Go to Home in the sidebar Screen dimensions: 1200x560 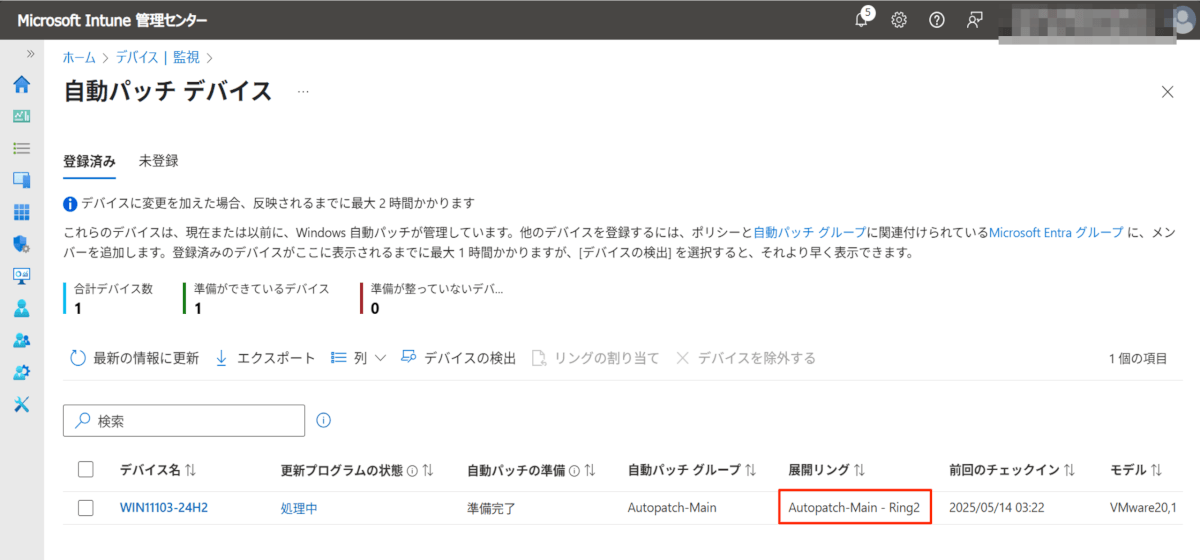tap(21, 84)
